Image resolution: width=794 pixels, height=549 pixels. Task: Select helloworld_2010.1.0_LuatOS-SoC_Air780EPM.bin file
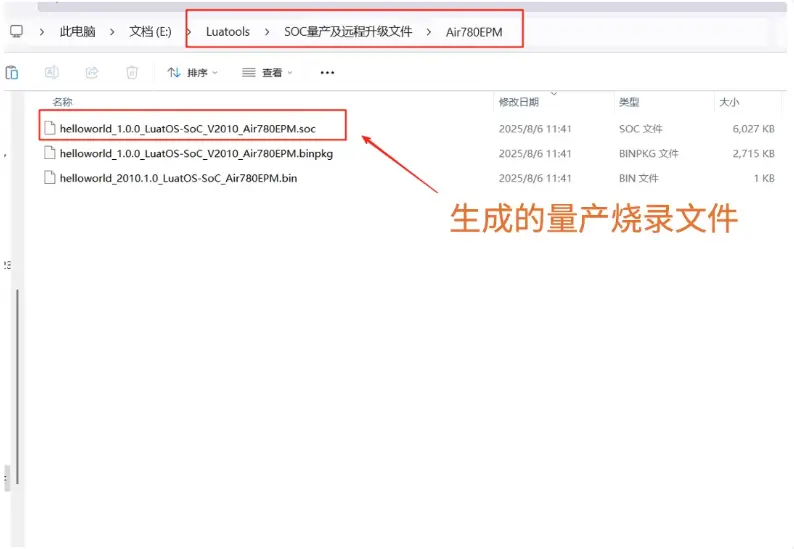[178, 178]
